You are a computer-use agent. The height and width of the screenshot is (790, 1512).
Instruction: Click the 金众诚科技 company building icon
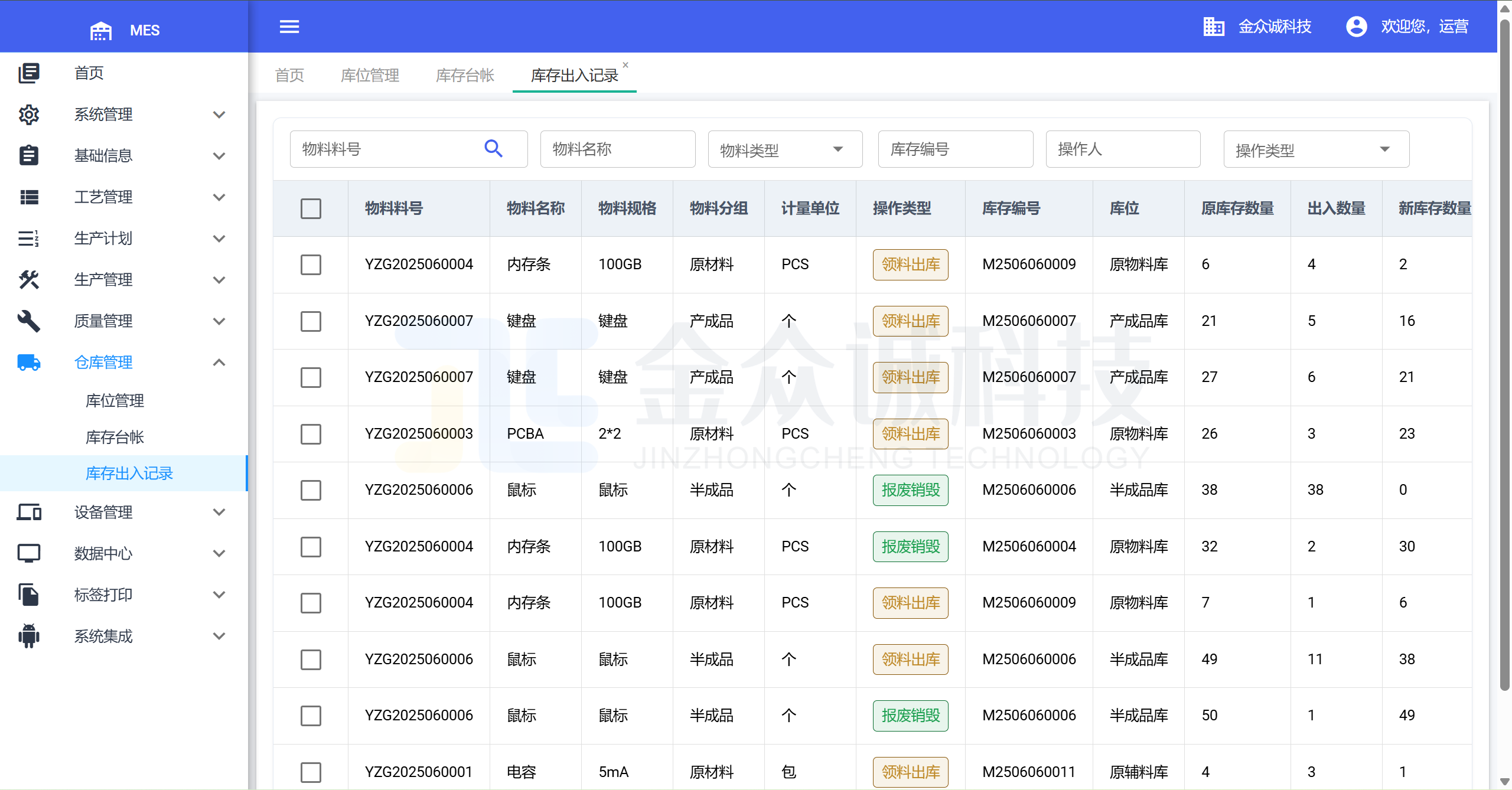coord(1213,27)
